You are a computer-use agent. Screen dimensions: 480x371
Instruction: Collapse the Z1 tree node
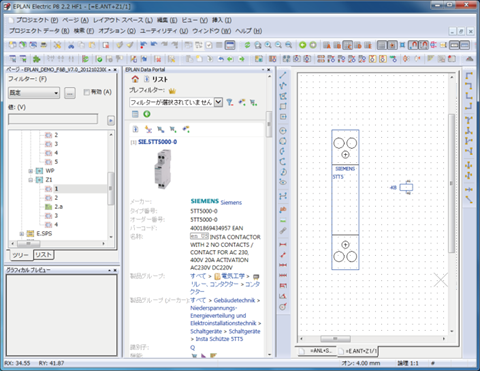(30, 180)
